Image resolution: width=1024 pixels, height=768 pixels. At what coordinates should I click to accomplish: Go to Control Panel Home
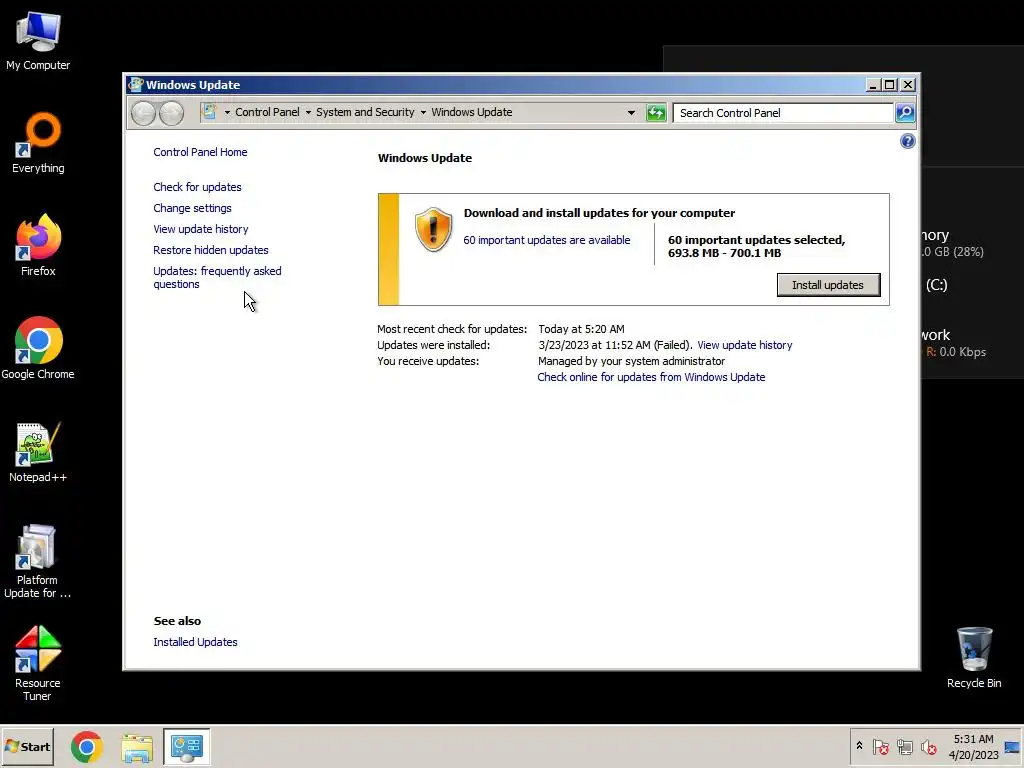pos(200,152)
